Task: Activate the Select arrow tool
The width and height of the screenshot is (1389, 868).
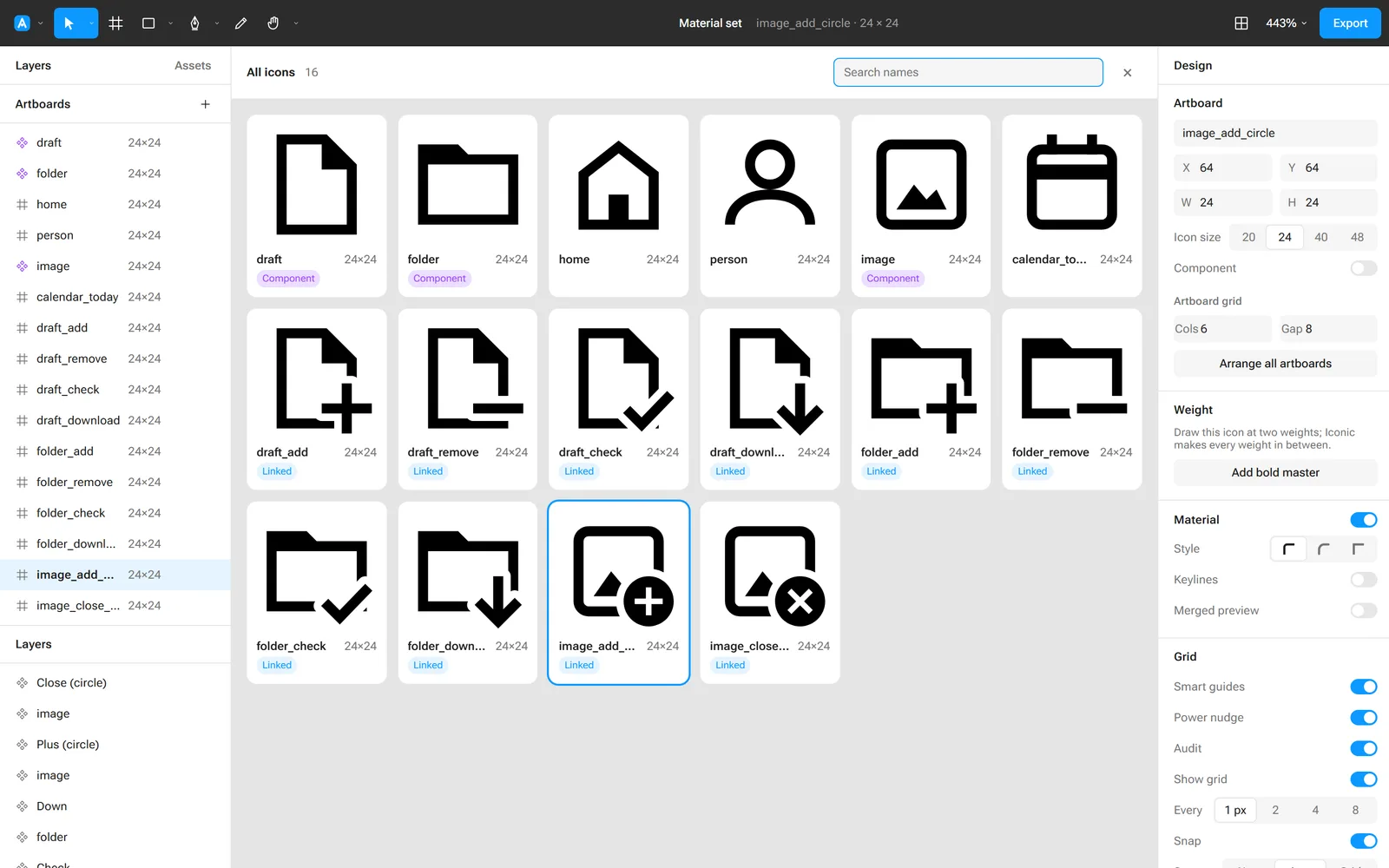Action: (x=69, y=23)
